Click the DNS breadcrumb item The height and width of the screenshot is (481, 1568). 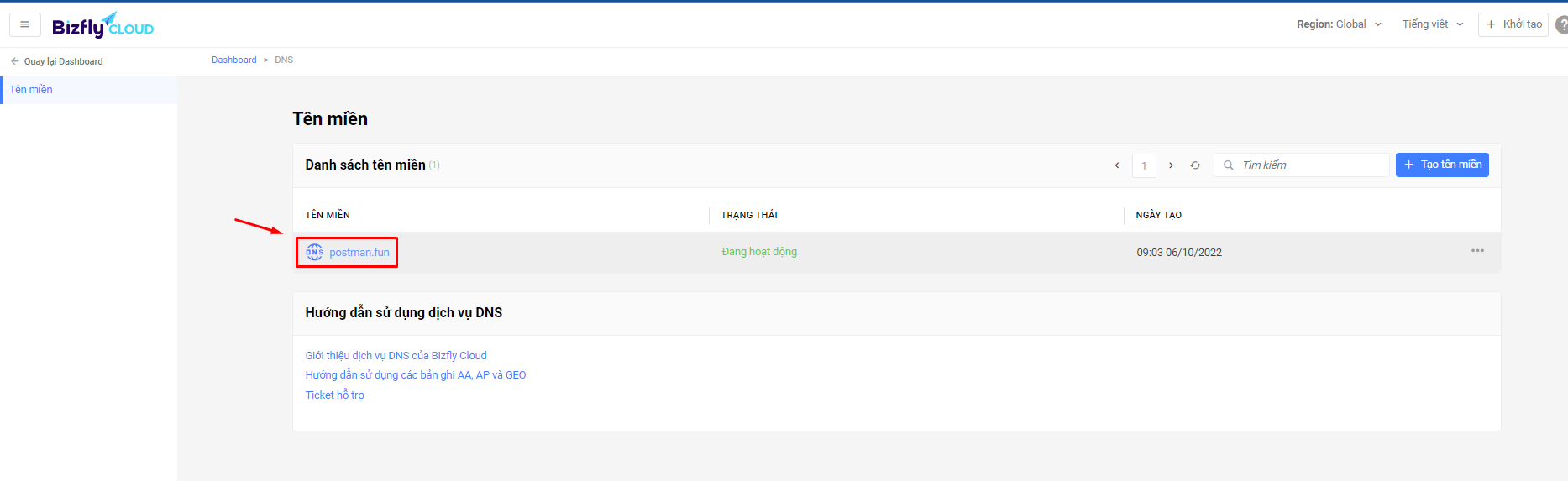(284, 60)
